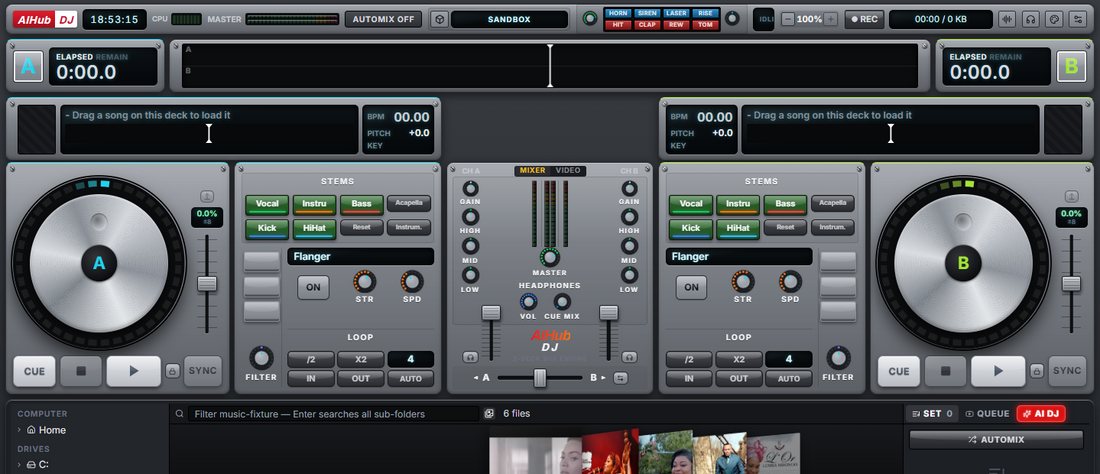Click the zoom in plus button
This screenshot has width=1100, height=474.
click(831, 19)
